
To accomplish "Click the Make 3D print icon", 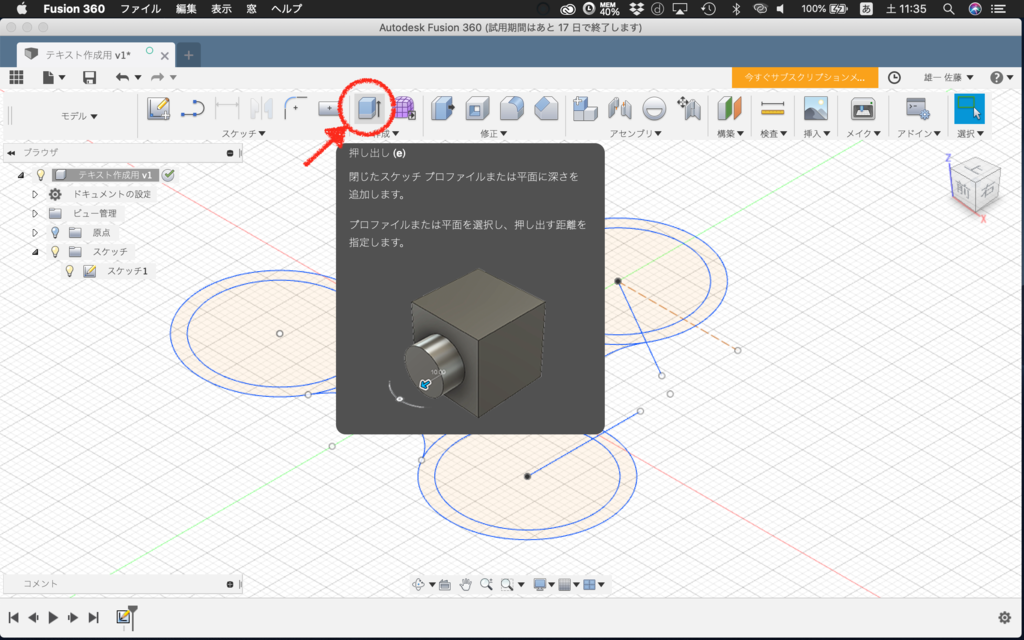I will [863, 108].
